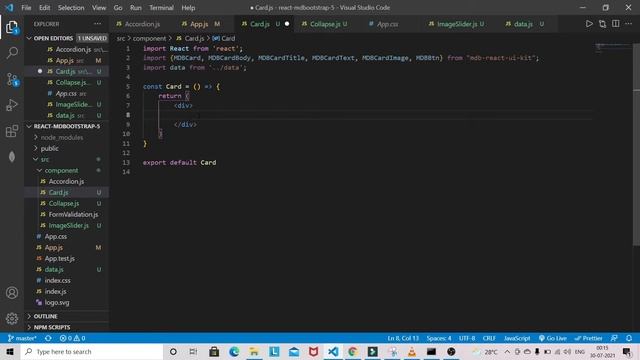The width and height of the screenshot is (640, 360).
Task: Open the Selection menu
Action: point(71,8)
